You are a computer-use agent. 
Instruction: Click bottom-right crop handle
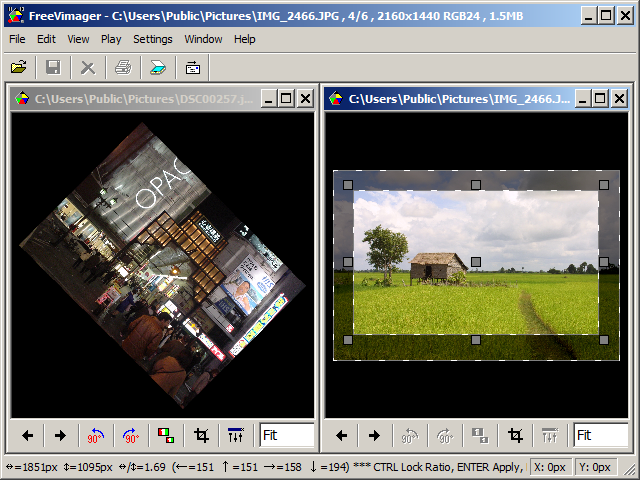pyautogui.click(x=604, y=340)
